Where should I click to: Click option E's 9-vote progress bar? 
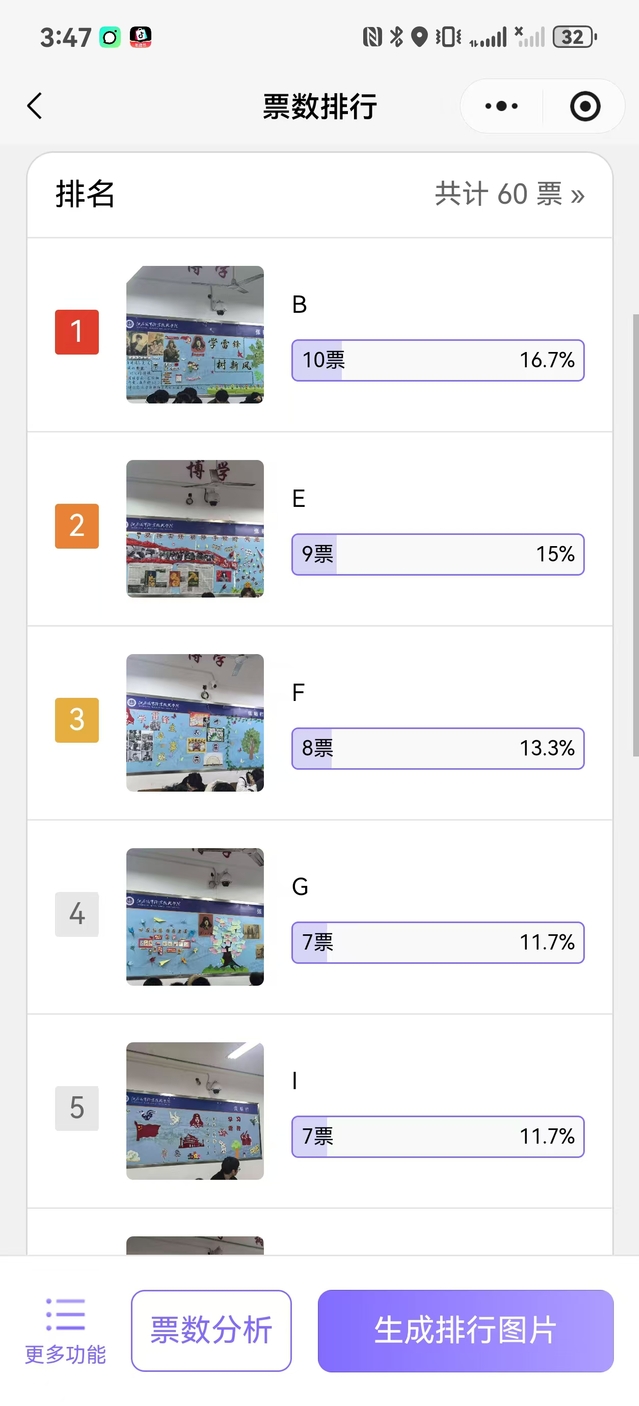pyautogui.click(x=438, y=554)
